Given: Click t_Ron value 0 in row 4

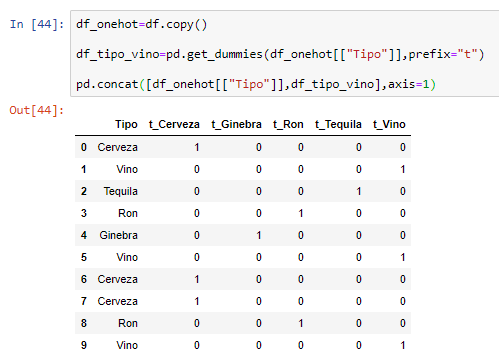Looking at the screenshot, I should click(301, 235).
